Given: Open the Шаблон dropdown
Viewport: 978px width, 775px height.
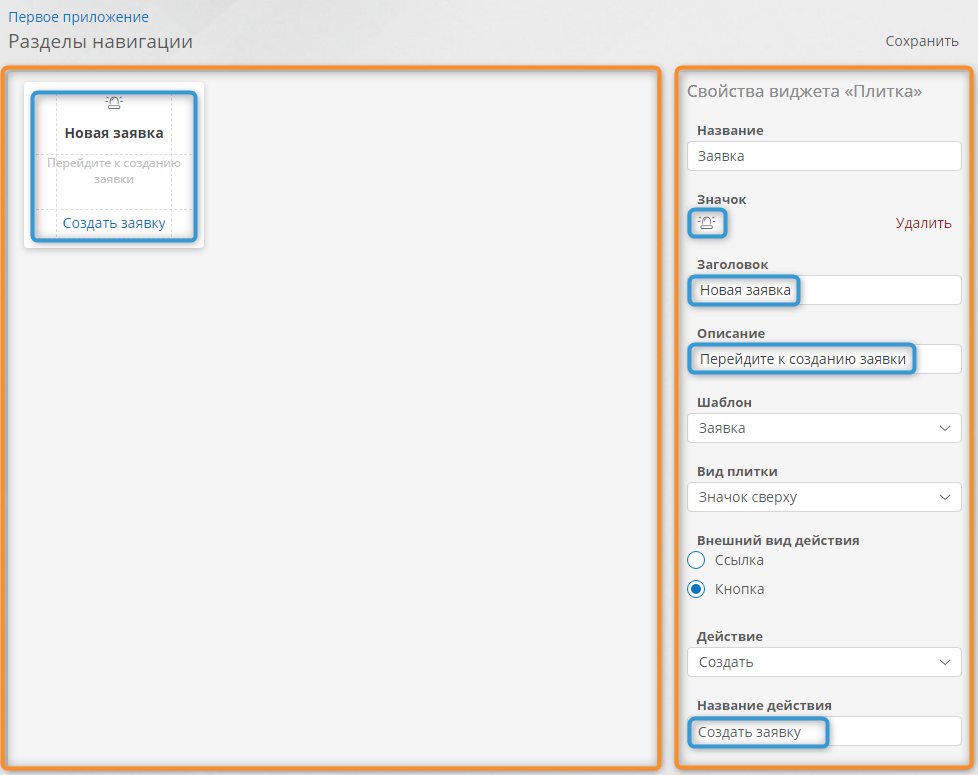Looking at the screenshot, I should (824, 428).
